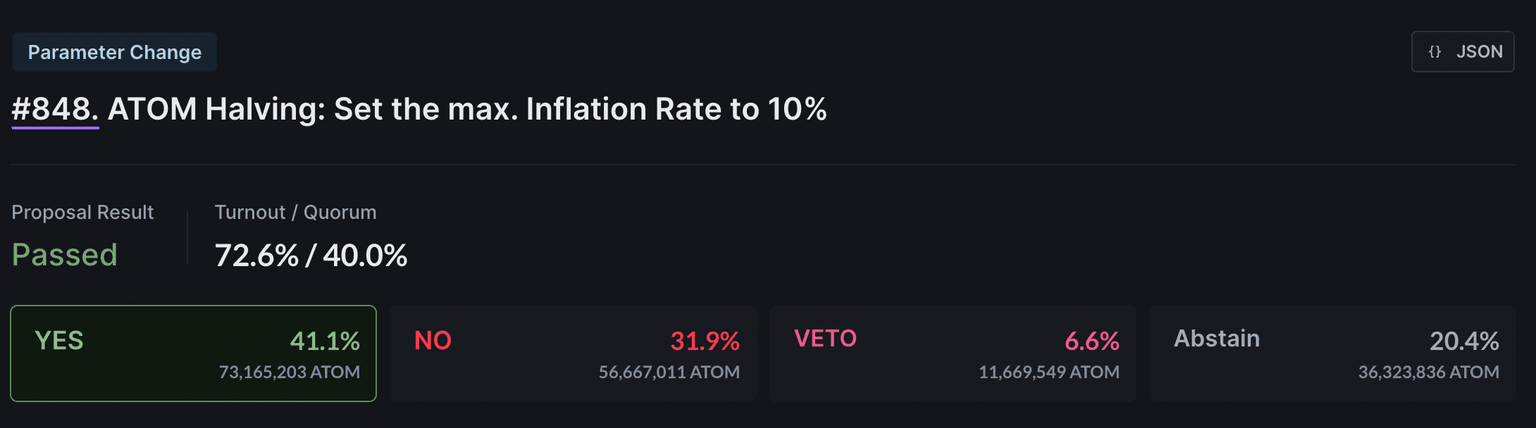
Task: Select the YES vote label
Action: point(59,340)
